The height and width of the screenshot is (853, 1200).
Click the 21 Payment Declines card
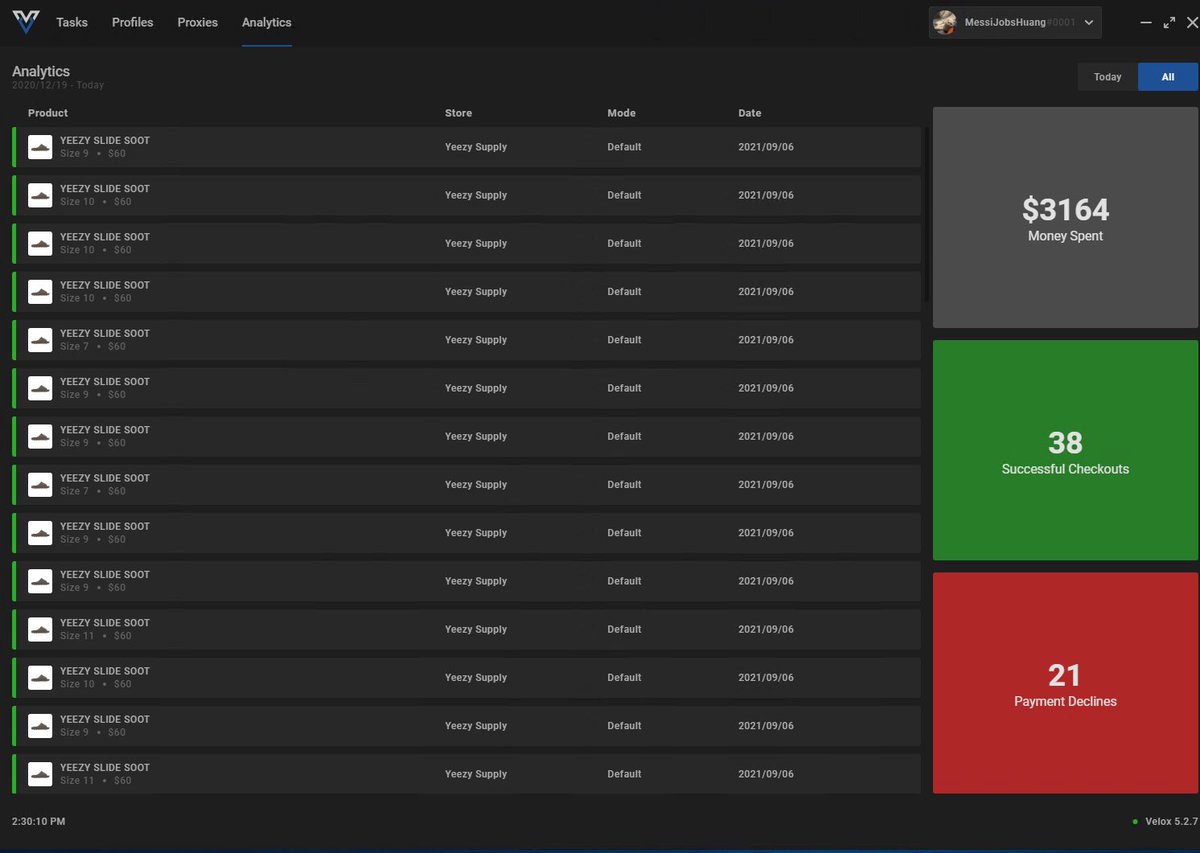[x=1065, y=683]
